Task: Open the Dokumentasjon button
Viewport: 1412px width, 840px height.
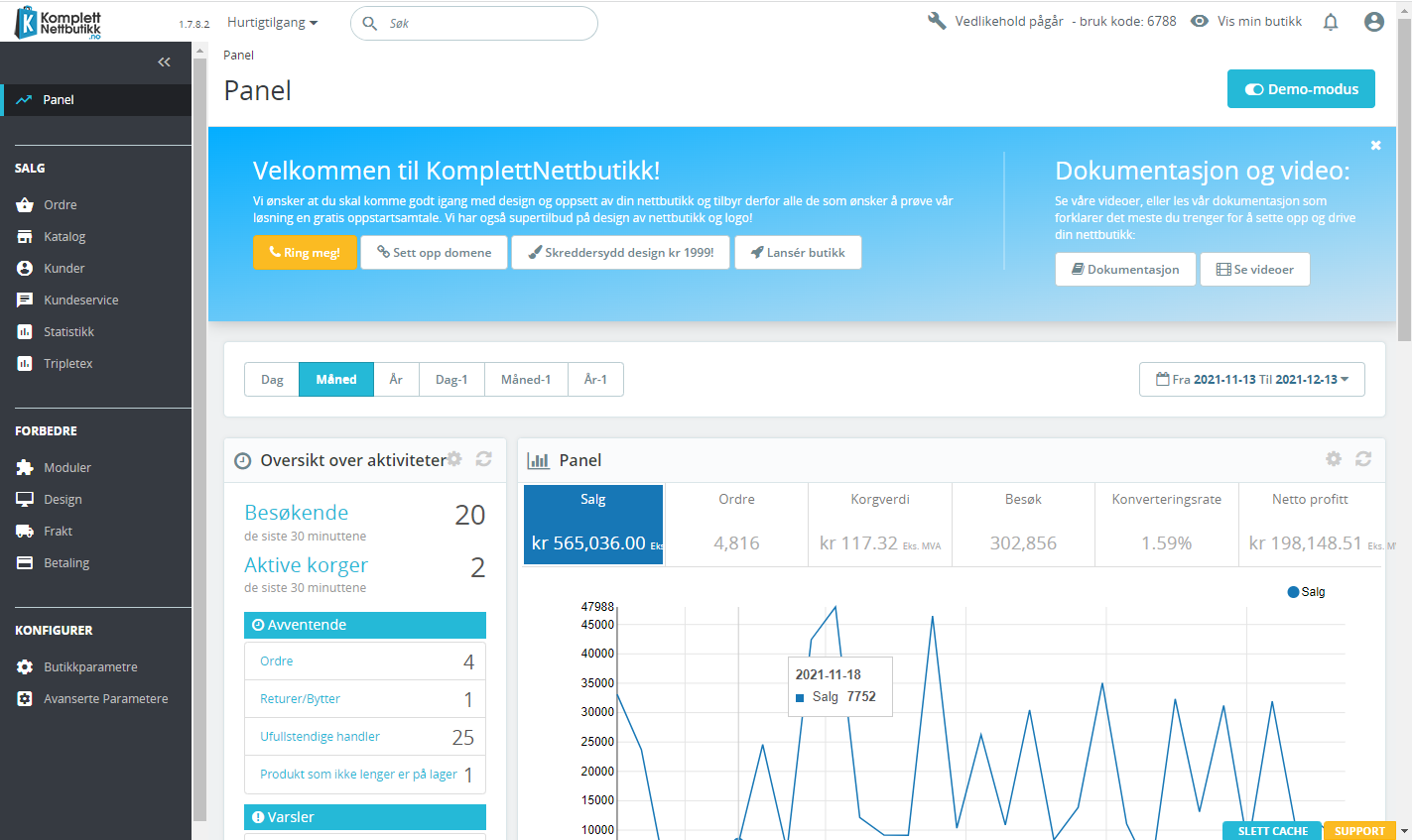Action: pos(1125,270)
